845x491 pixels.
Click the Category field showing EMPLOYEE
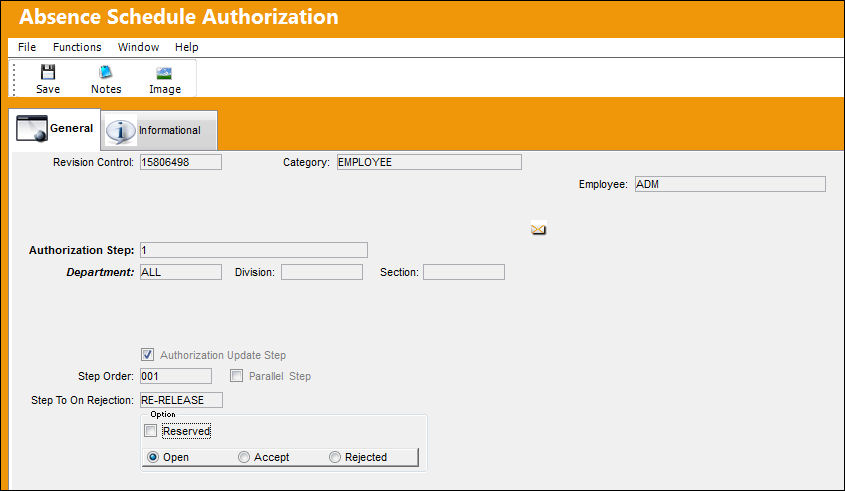pyautogui.click(x=429, y=162)
